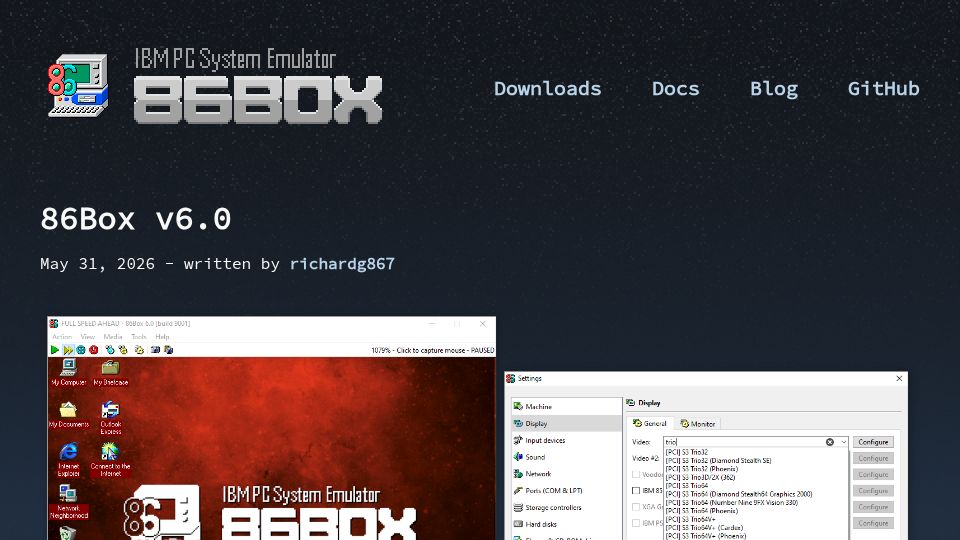Click the green Resume play icon in 86Box toolbar

pyautogui.click(x=55, y=350)
